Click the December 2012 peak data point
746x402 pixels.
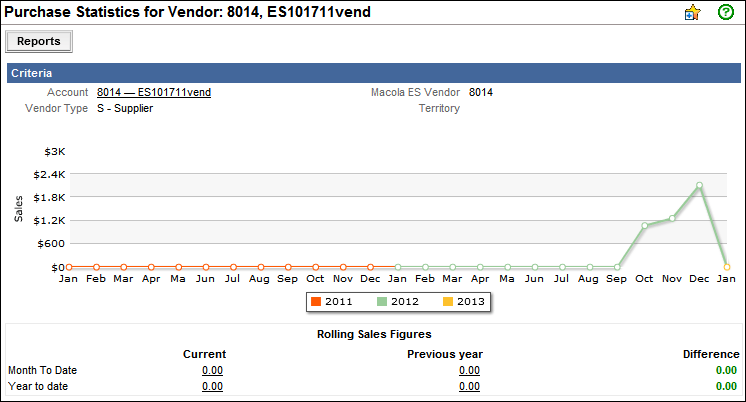coord(699,185)
